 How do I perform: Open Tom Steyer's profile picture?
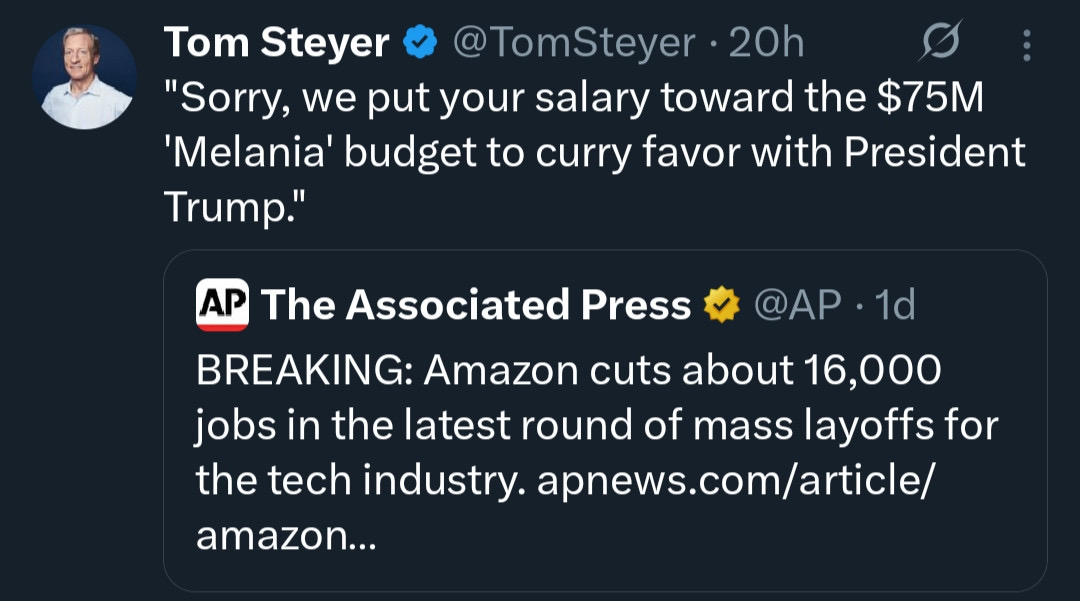coord(84,78)
